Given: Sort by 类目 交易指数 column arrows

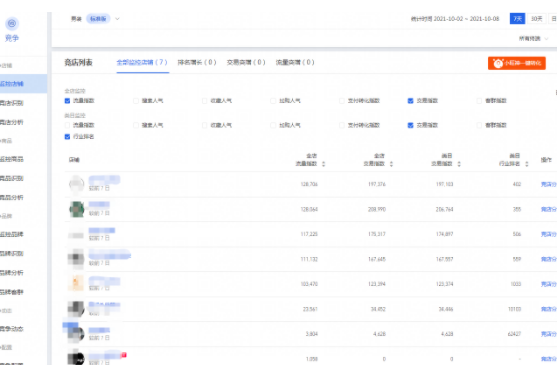Looking at the screenshot, I should tap(459, 164).
